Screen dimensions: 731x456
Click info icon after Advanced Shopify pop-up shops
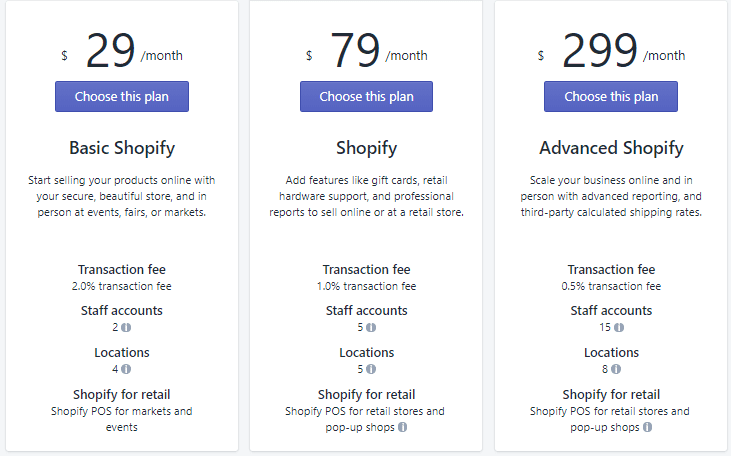(648, 427)
